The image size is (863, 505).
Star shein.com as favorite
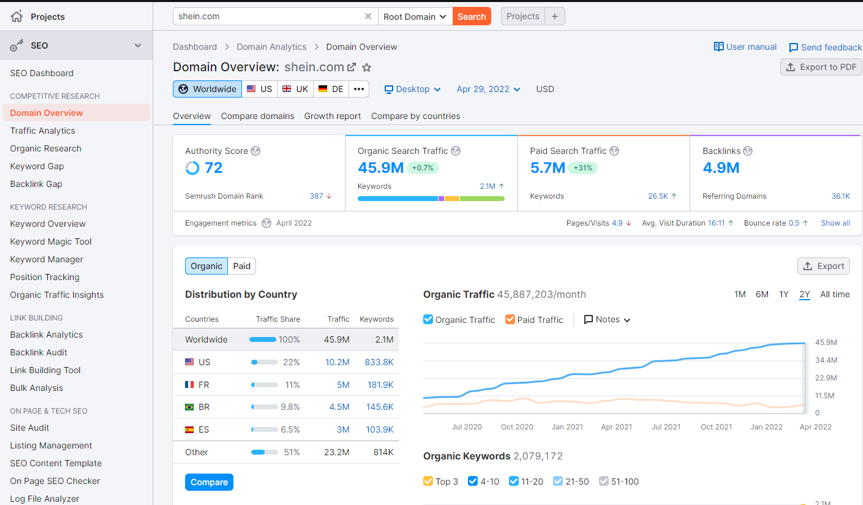pos(367,67)
